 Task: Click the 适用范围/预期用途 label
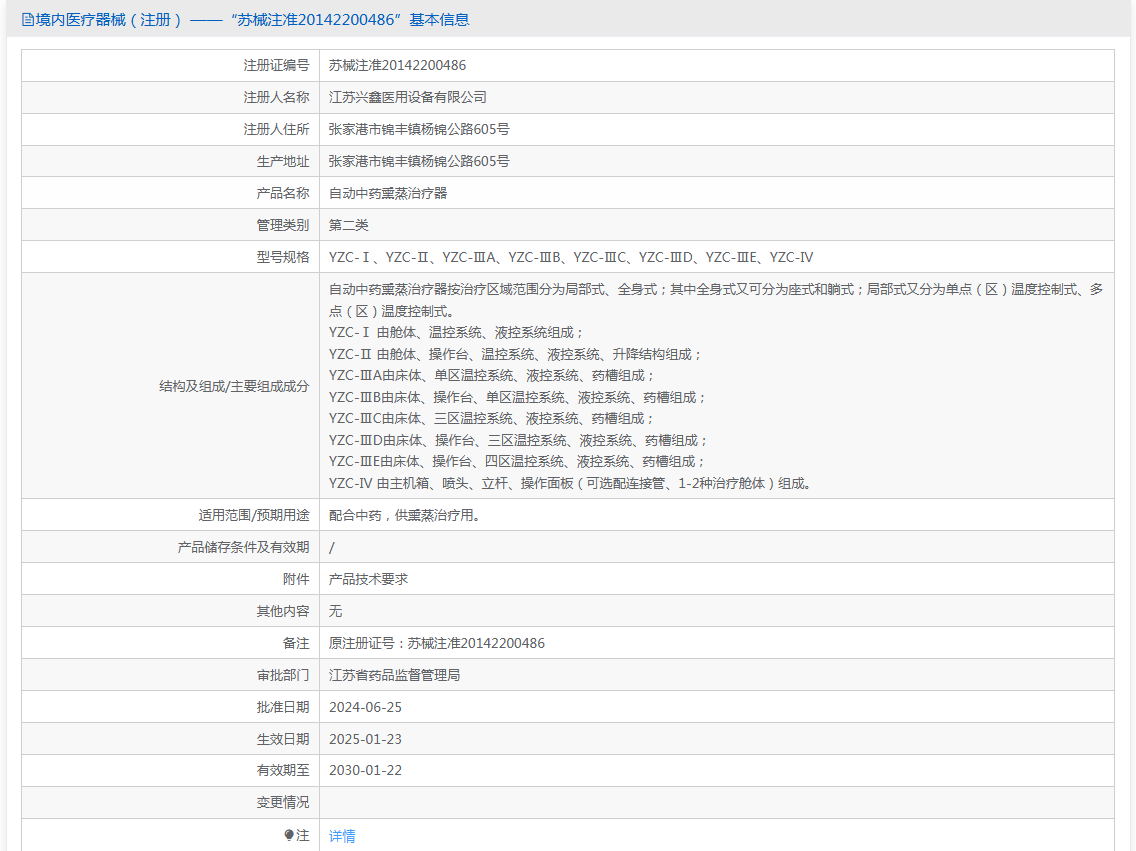click(254, 515)
